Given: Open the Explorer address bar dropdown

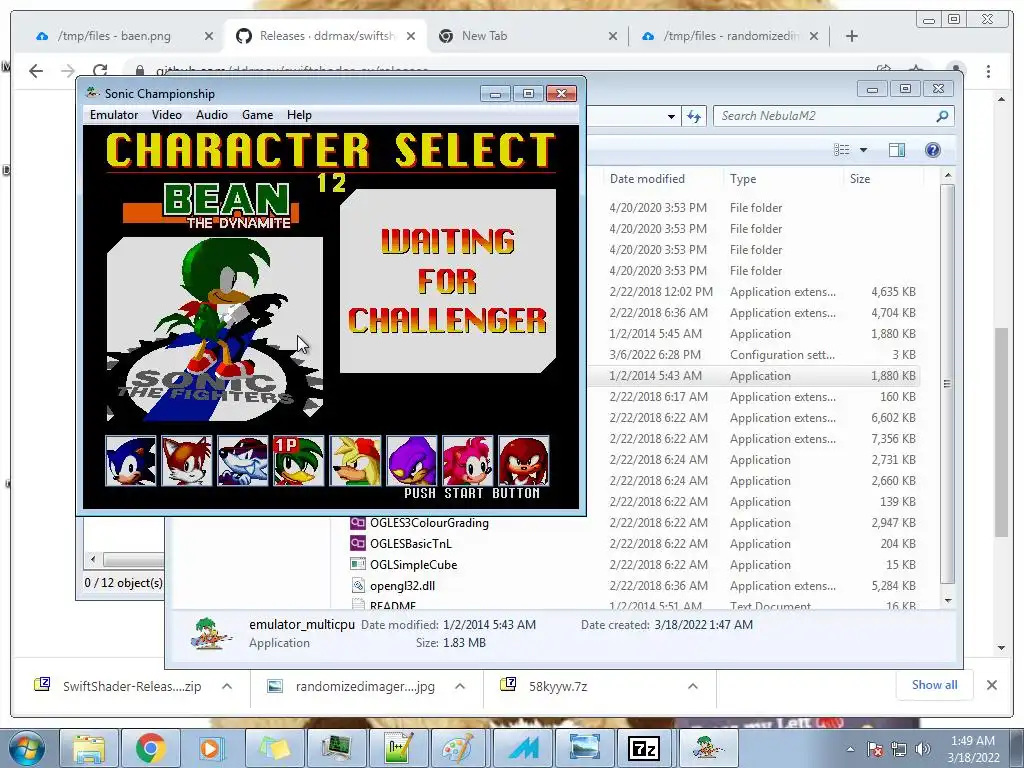Looking at the screenshot, I should (x=671, y=116).
